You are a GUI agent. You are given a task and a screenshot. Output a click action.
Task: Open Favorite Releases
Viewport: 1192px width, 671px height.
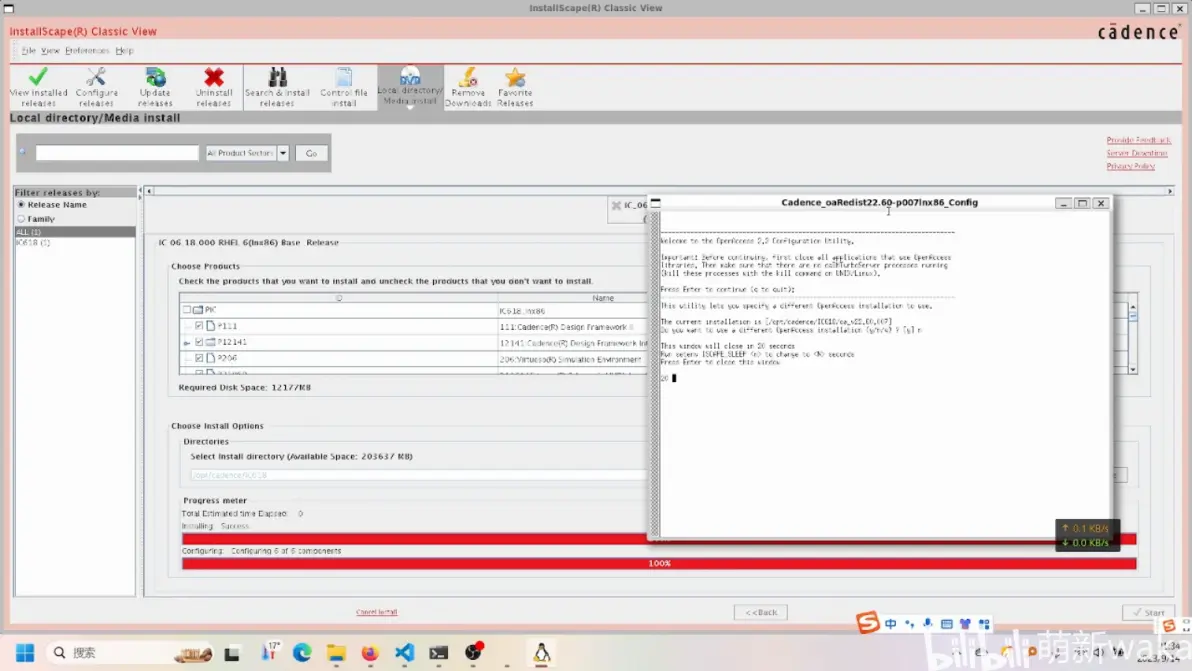coord(515,87)
